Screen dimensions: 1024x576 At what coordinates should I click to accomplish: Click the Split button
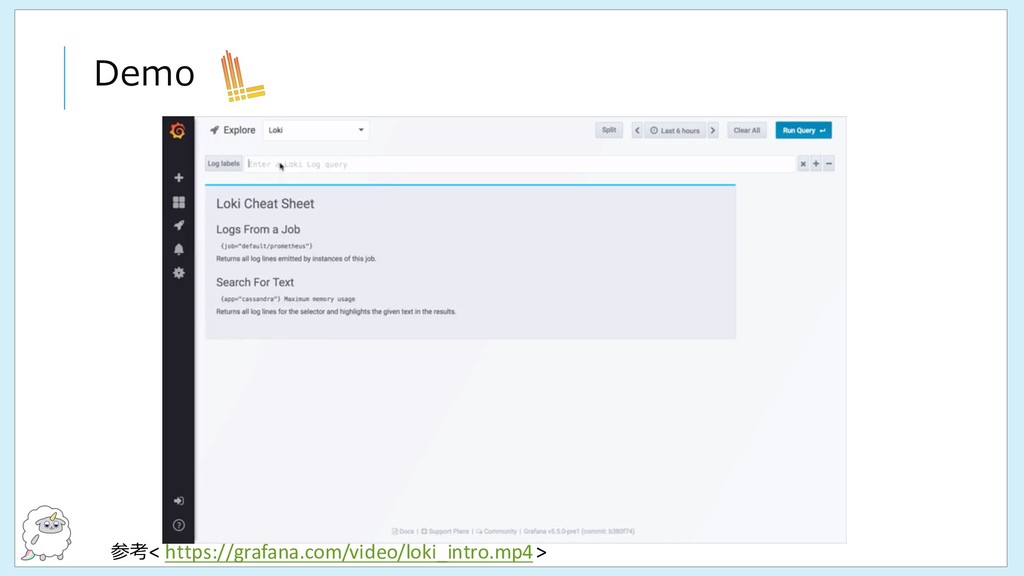point(609,130)
